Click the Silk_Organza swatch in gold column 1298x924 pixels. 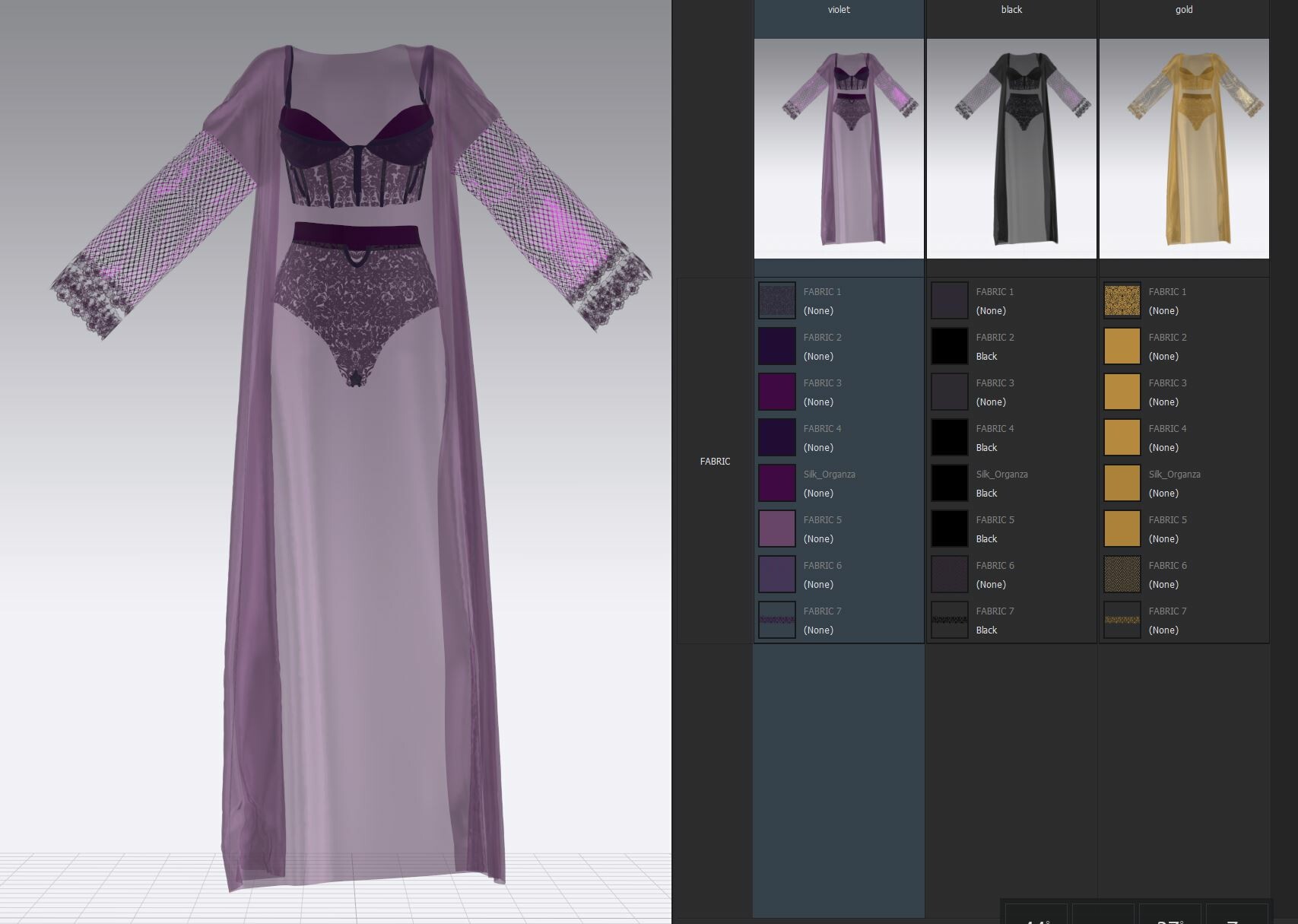tap(1122, 483)
